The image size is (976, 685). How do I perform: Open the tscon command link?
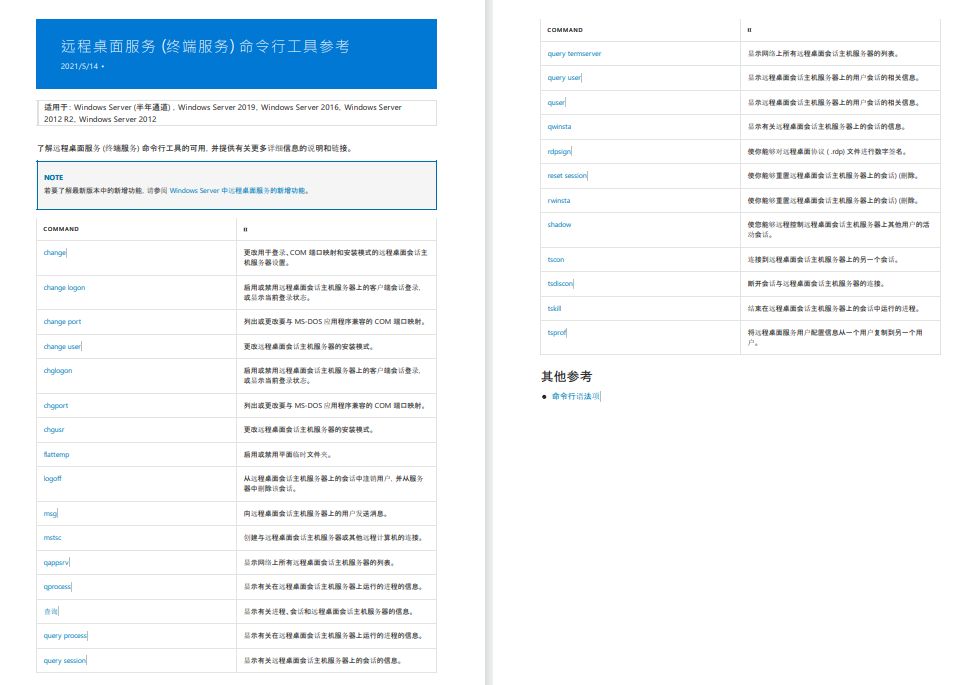coord(556,260)
